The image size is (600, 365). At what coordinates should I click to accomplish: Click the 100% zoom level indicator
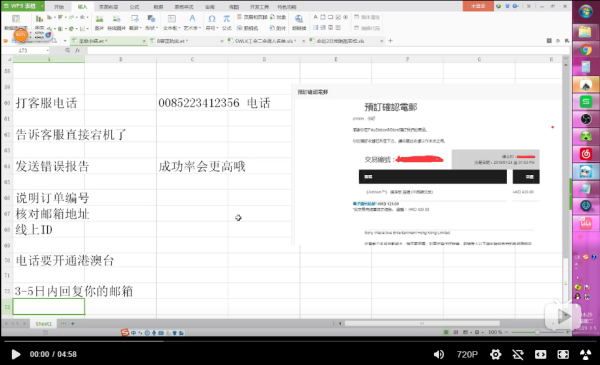(x=495, y=332)
